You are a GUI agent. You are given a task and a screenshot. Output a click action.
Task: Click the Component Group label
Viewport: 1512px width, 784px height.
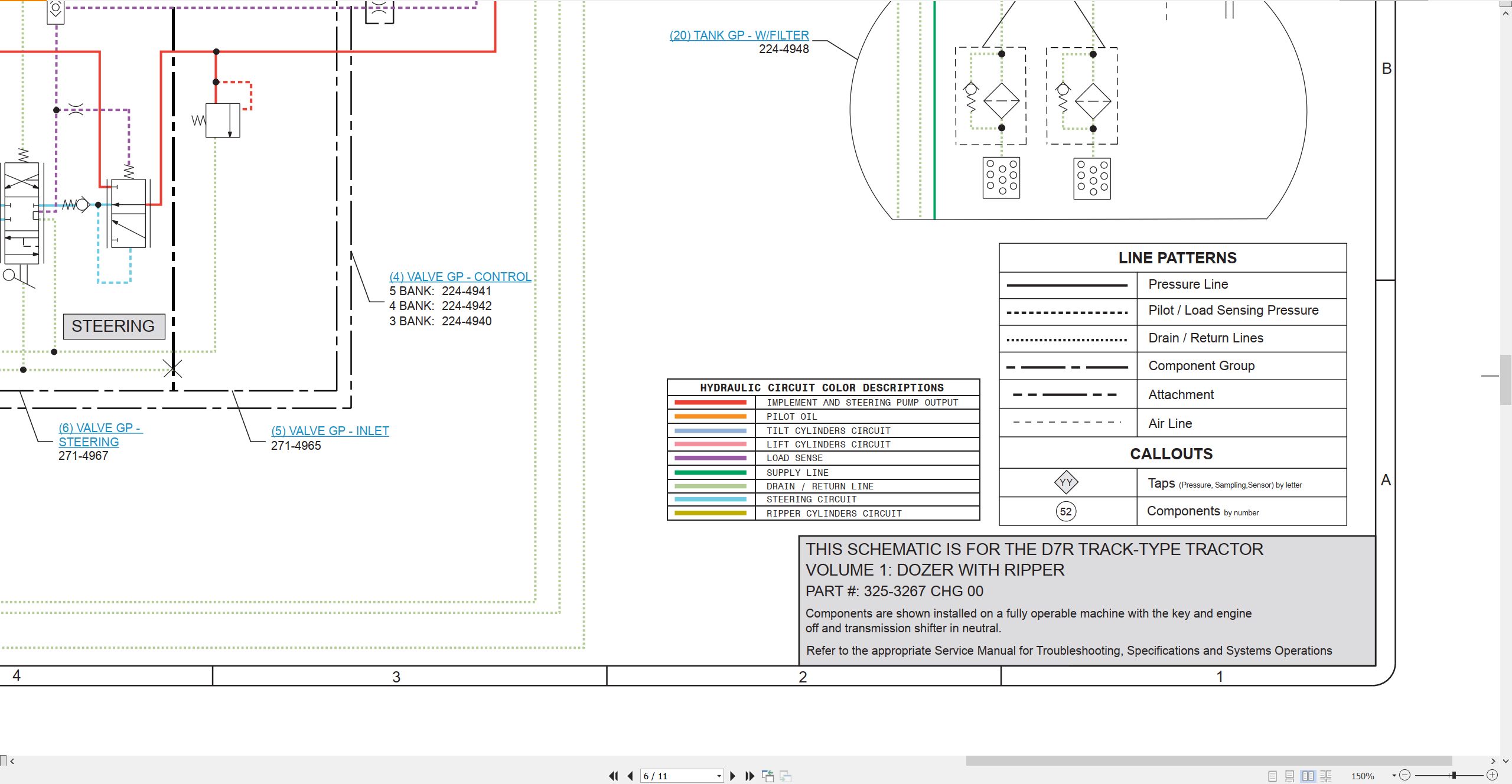1201,366
